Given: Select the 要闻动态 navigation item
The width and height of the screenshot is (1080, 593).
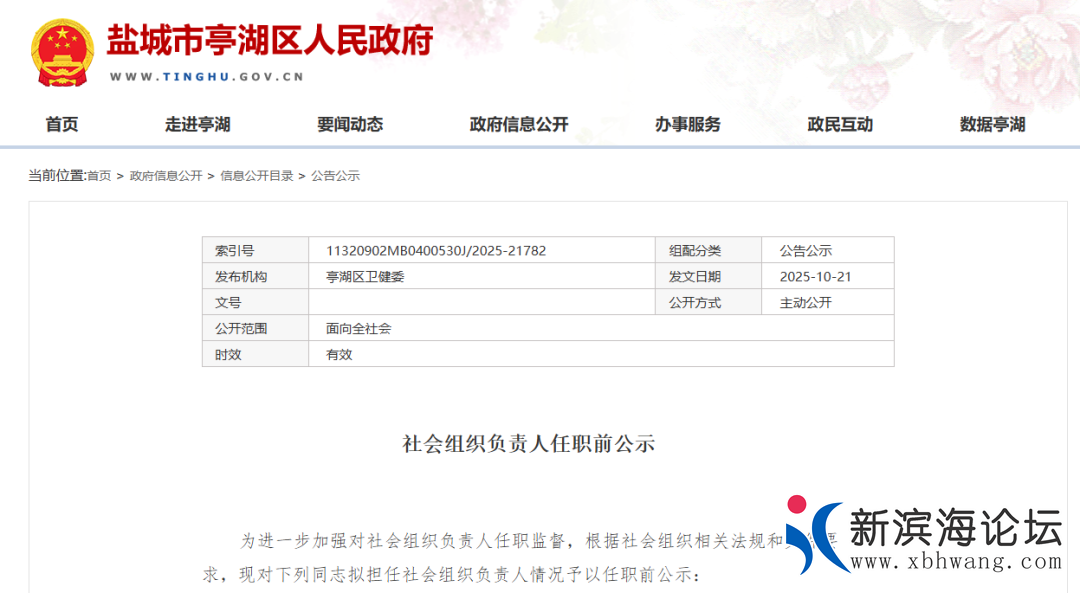Looking at the screenshot, I should 350,125.
